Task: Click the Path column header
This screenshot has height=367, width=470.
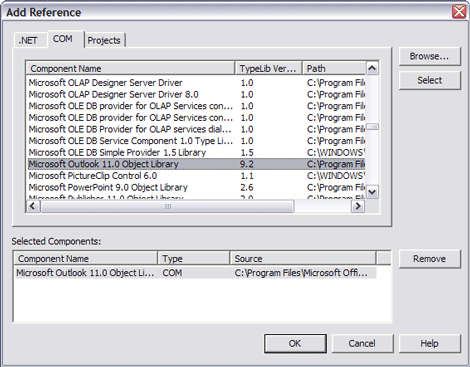Action: coord(334,68)
